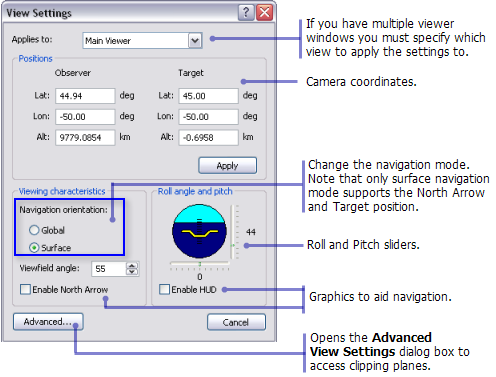The width and height of the screenshot is (496, 377).
Task: Close the View Settings dialog
Action: pyautogui.click(x=265, y=13)
